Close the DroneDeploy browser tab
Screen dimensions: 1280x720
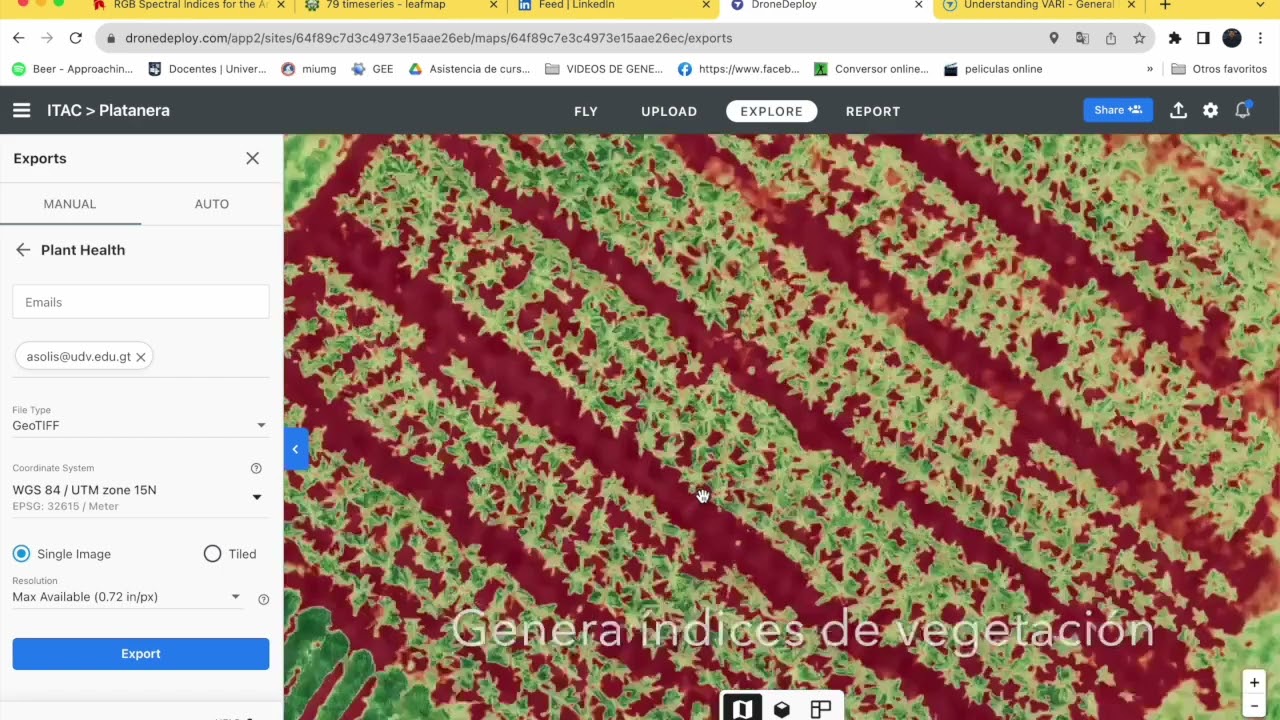click(919, 5)
